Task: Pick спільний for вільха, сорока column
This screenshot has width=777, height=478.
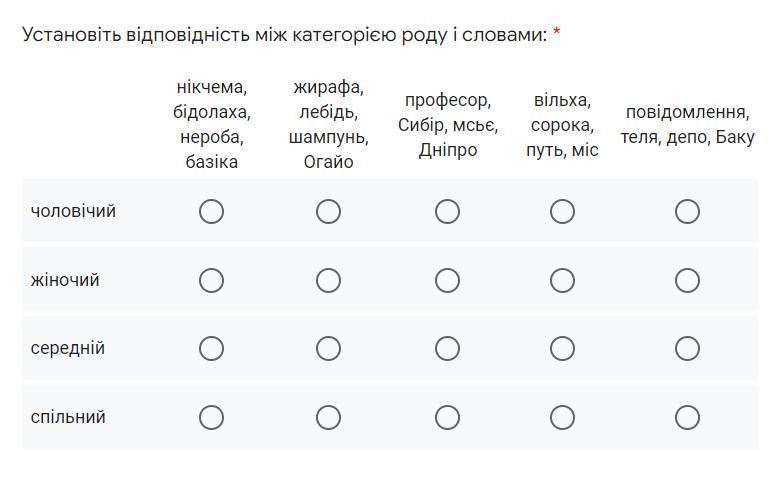Action: (562, 418)
